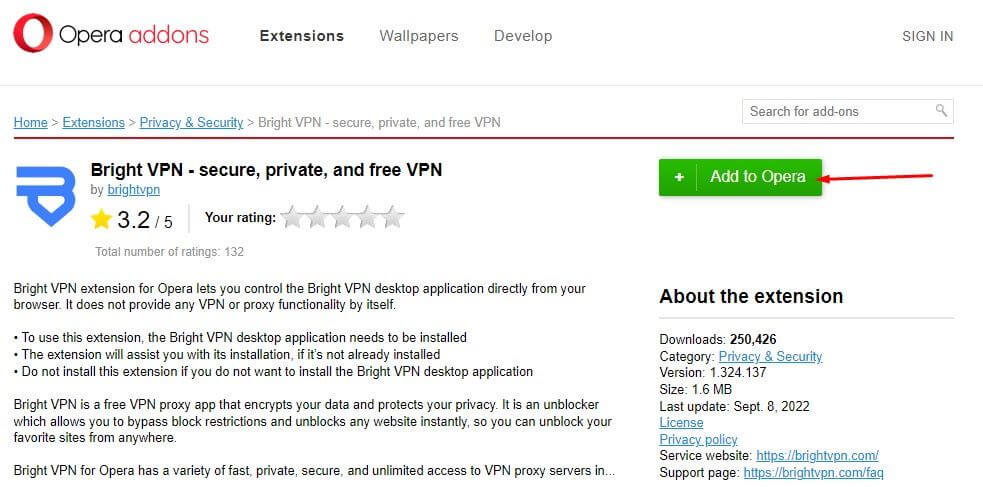983x487 pixels.
Task: Focus the Search for add-ons field
Action: point(838,111)
